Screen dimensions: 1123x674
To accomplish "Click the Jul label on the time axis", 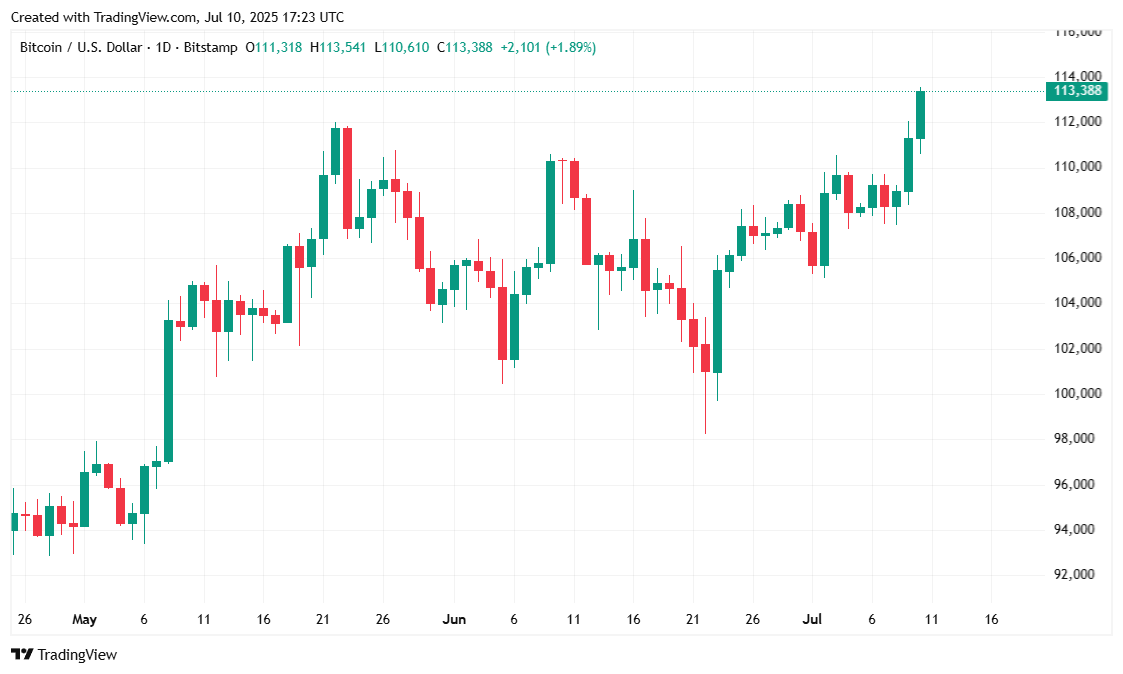I will click(x=811, y=619).
